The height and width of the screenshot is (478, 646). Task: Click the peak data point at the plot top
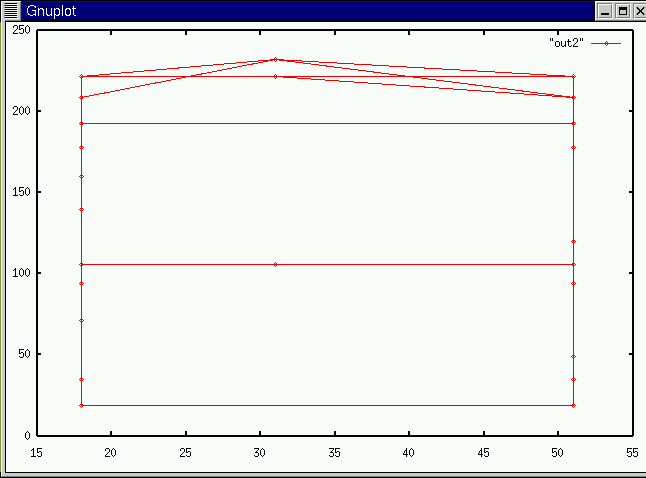point(276,59)
